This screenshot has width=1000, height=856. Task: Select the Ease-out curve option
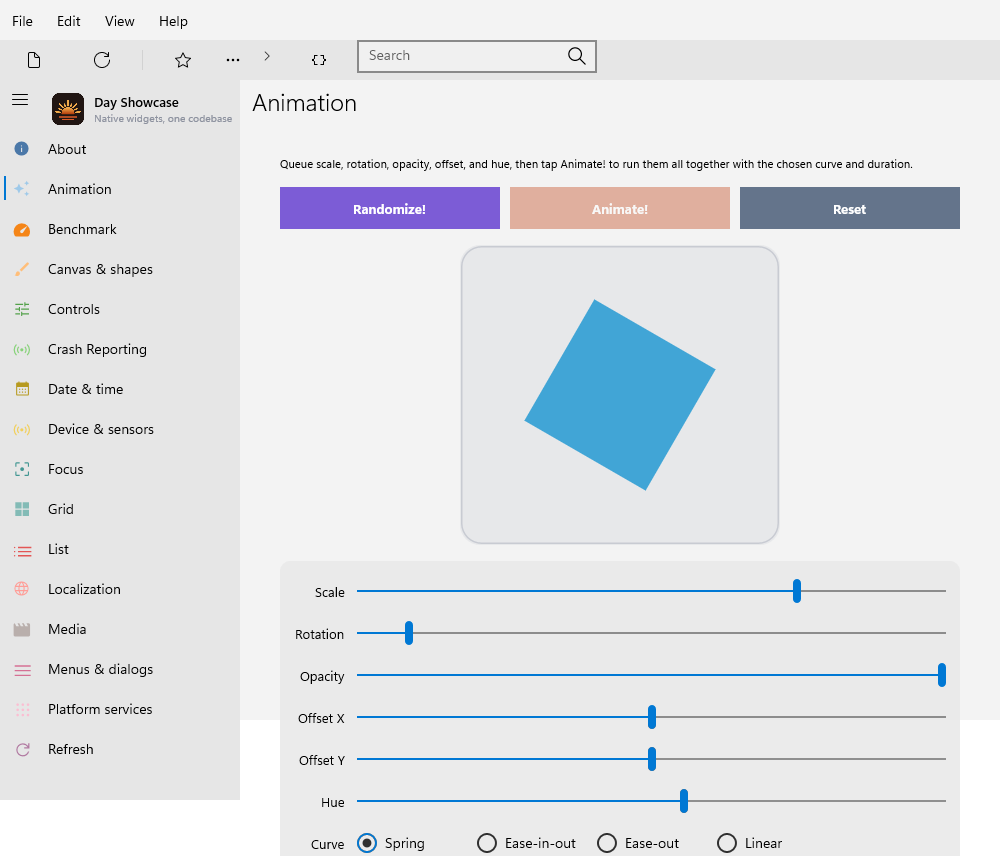click(x=607, y=843)
